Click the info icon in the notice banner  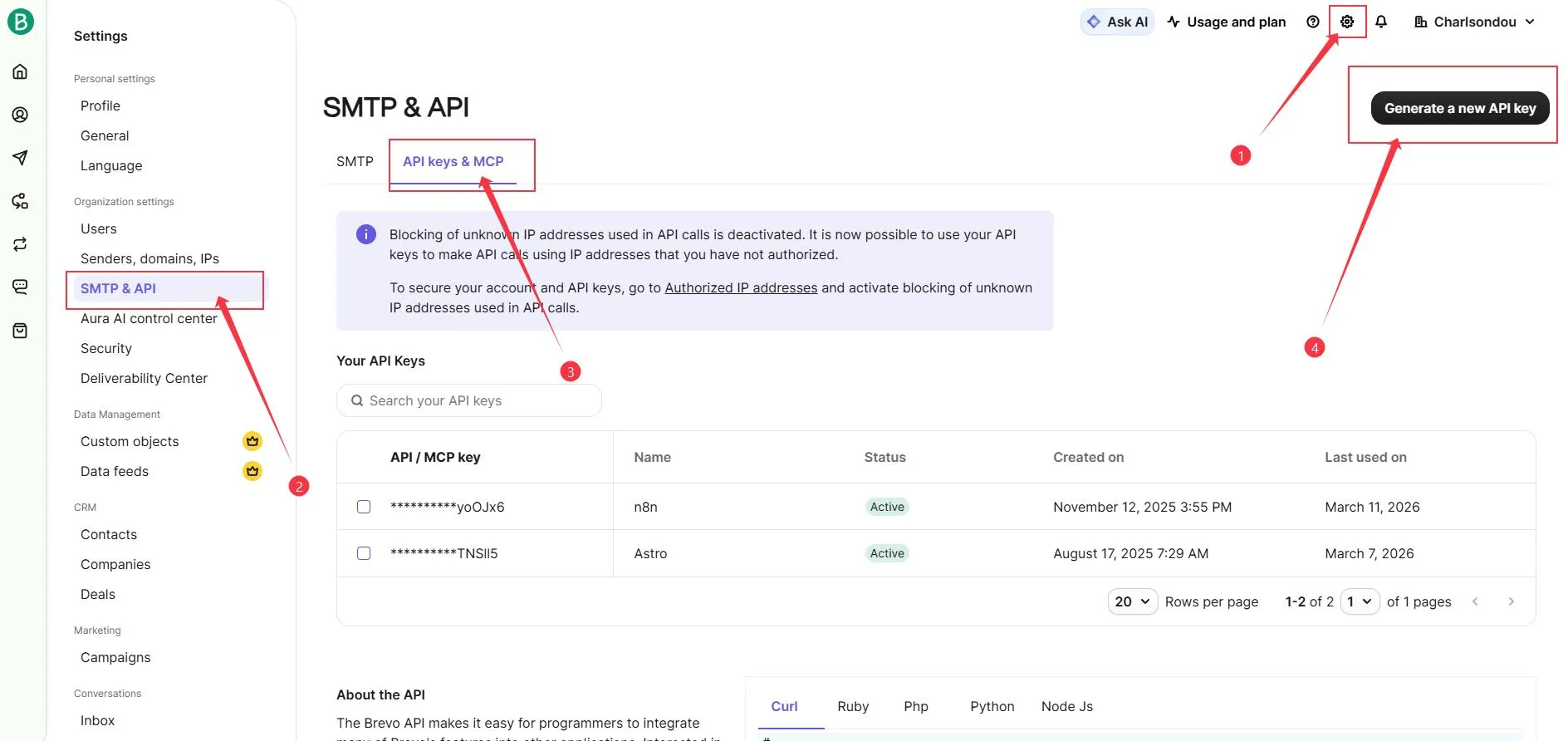[x=366, y=234]
